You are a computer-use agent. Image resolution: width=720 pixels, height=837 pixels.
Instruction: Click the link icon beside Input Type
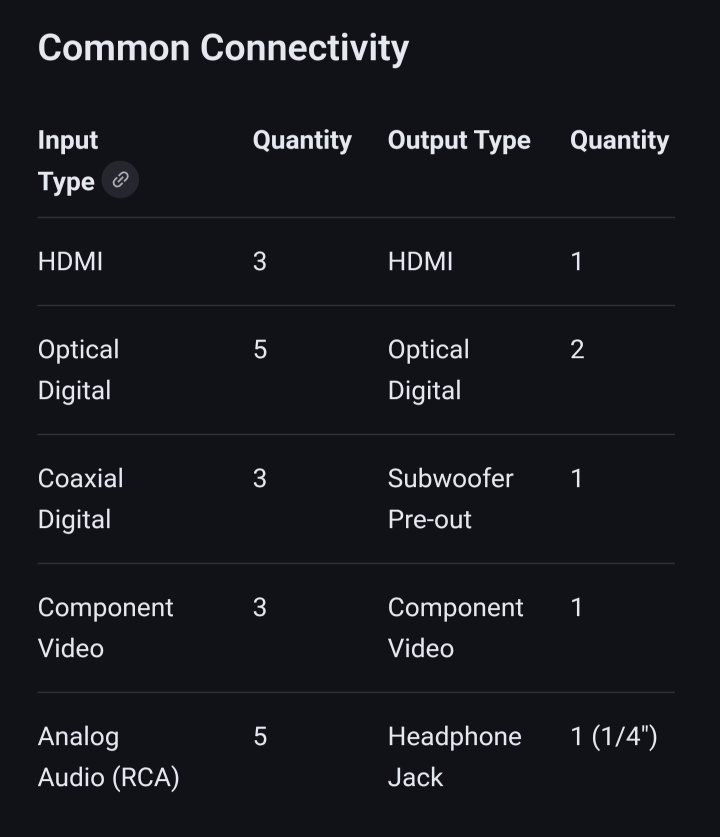coord(120,181)
